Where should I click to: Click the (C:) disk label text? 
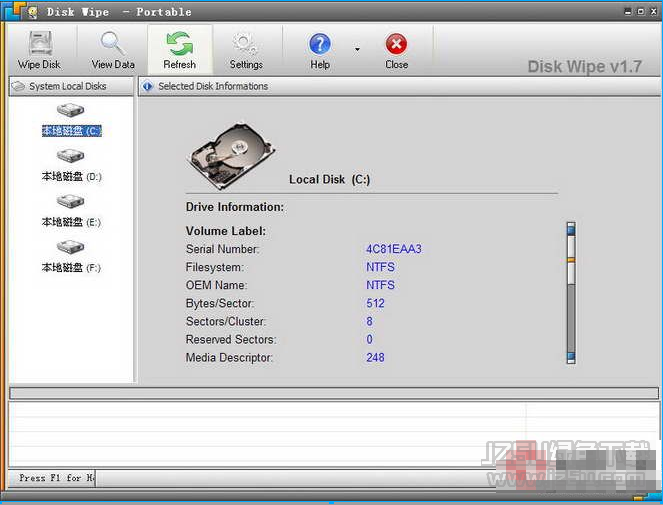pos(71,131)
